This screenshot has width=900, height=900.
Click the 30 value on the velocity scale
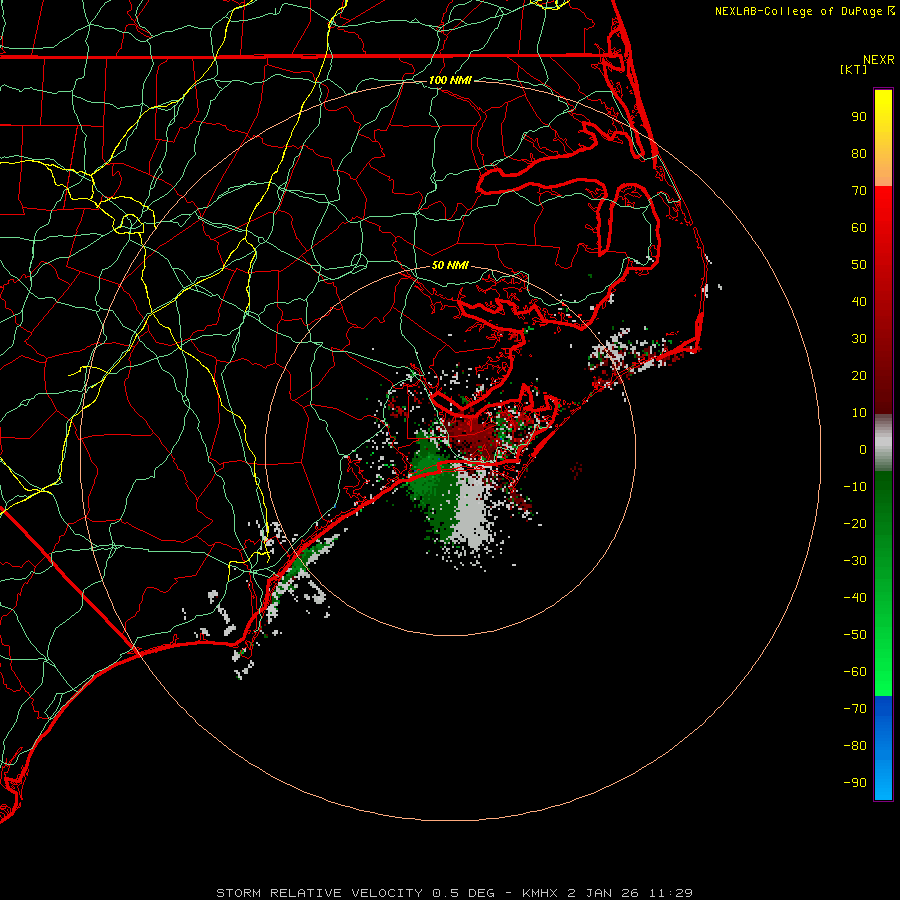tap(859, 339)
